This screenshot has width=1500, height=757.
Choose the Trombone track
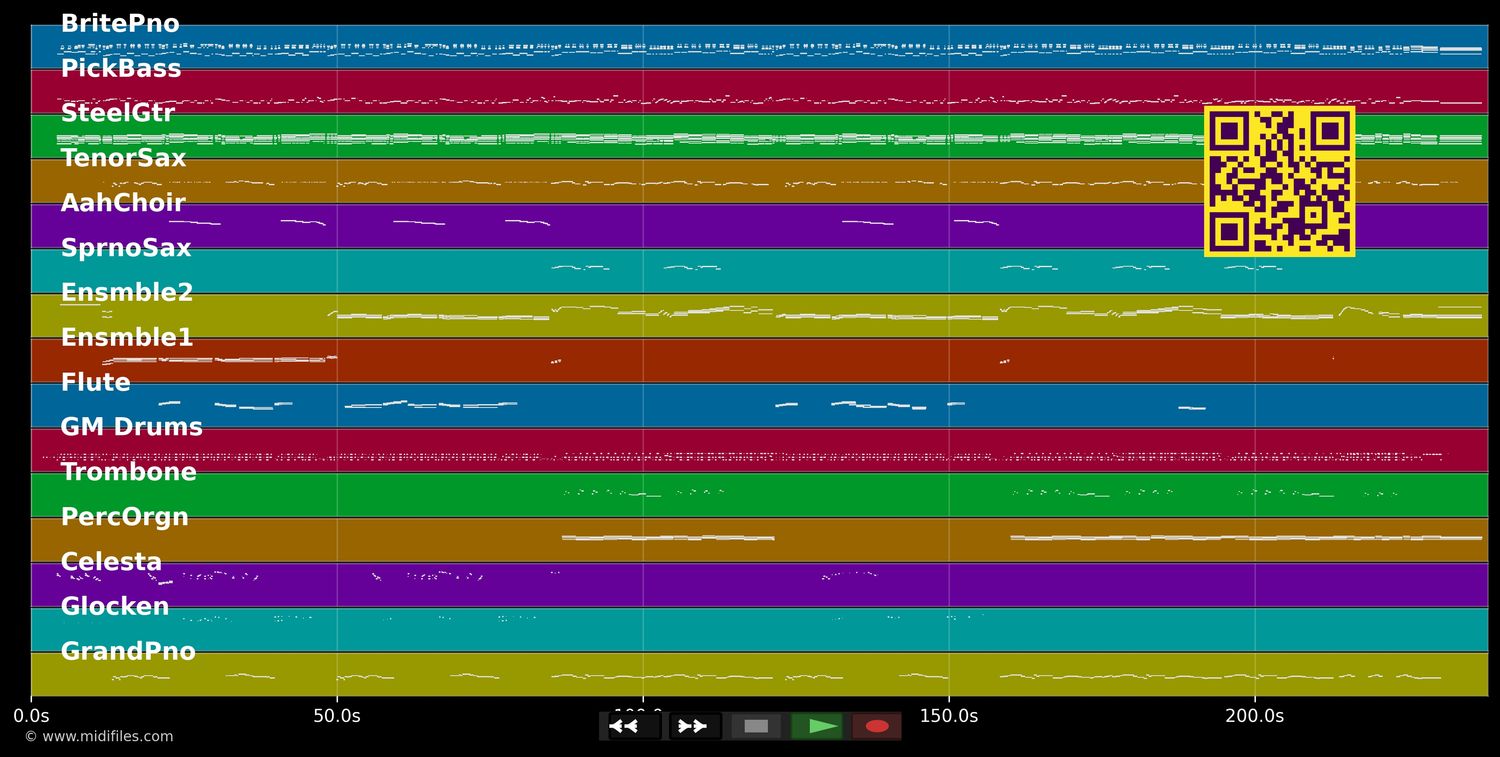tap(128, 472)
